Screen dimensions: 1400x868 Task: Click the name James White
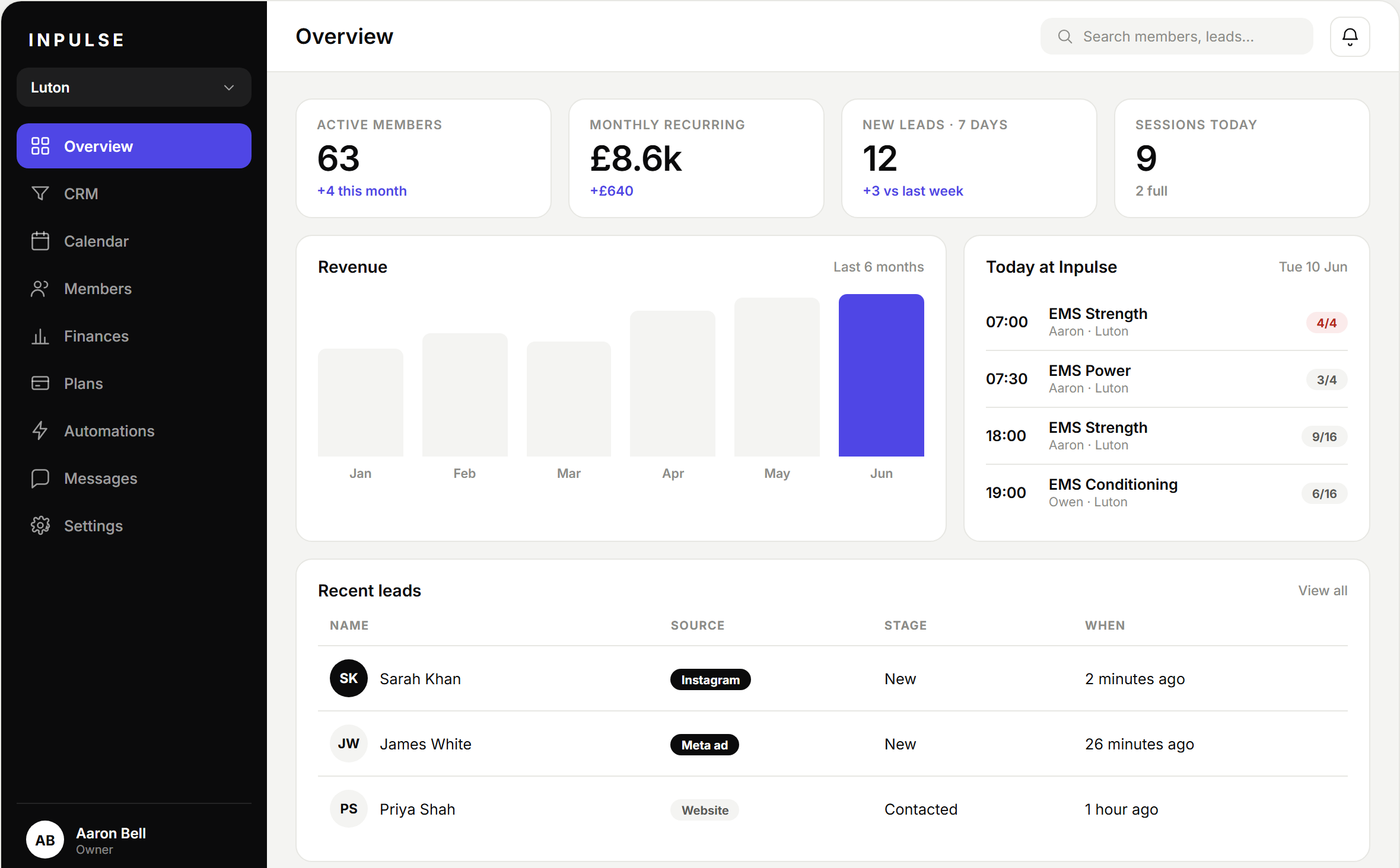click(x=425, y=744)
